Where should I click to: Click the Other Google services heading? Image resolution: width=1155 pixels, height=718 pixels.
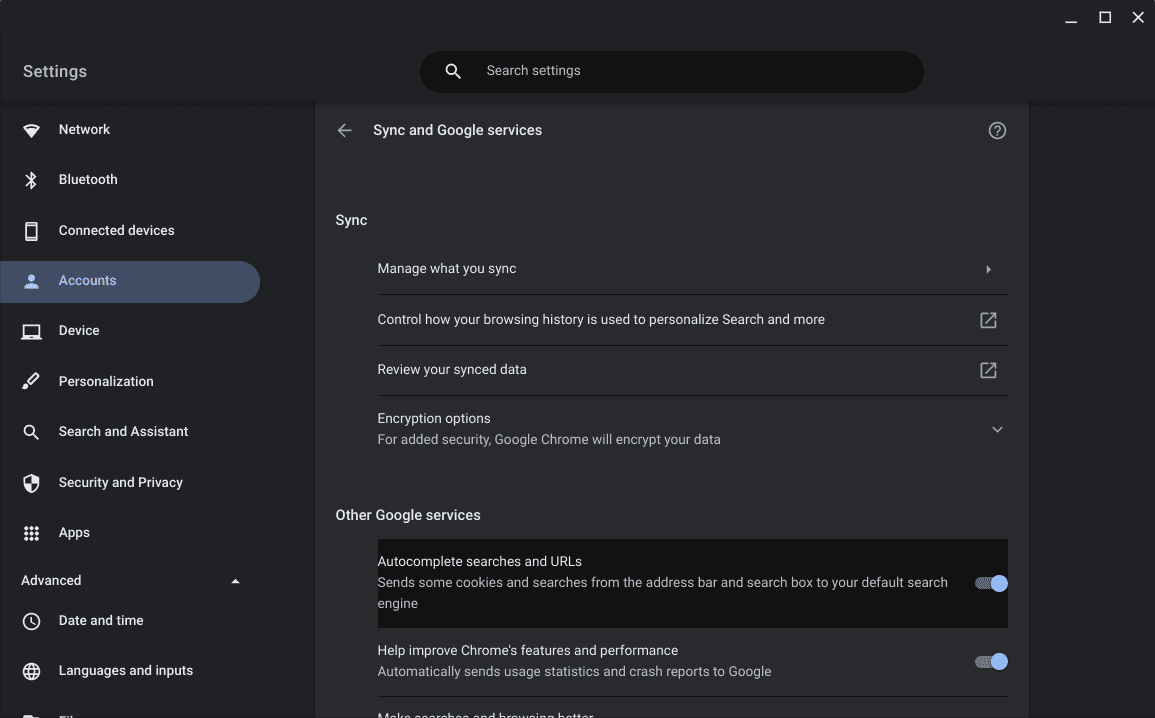click(408, 515)
